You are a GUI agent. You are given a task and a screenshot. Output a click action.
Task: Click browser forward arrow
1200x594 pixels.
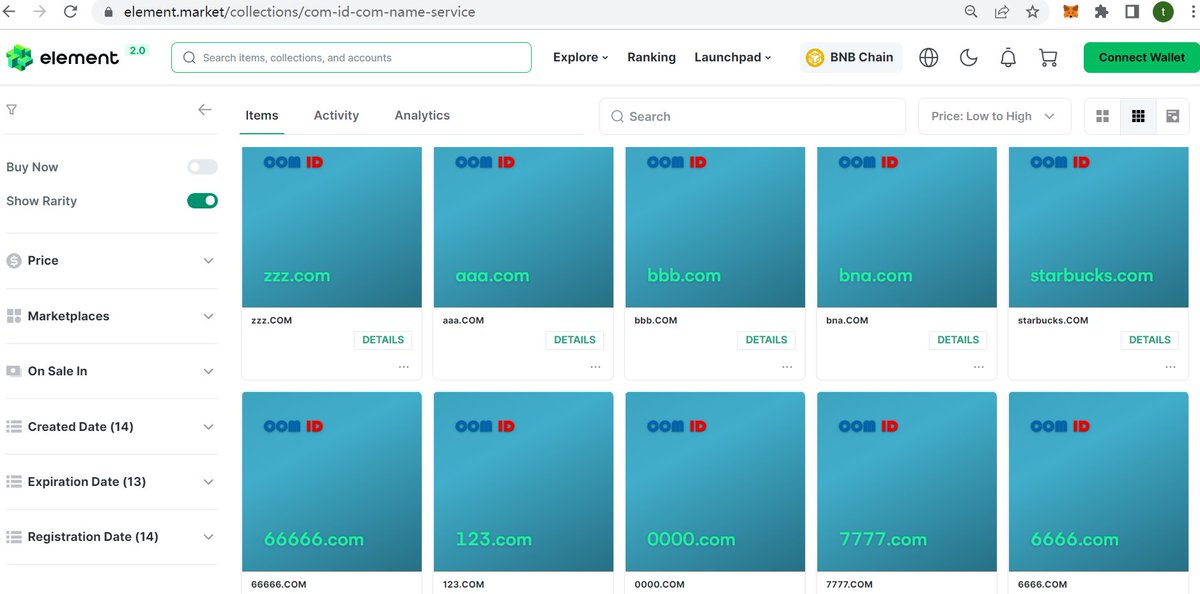(39, 12)
